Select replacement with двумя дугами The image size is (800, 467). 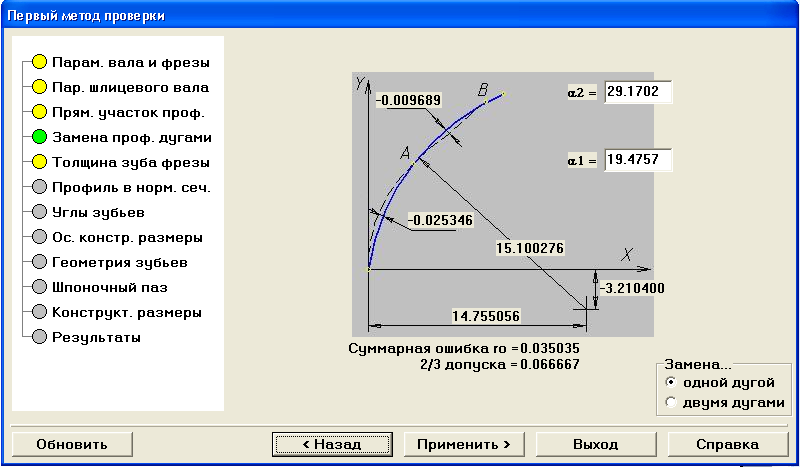tap(725, 402)
